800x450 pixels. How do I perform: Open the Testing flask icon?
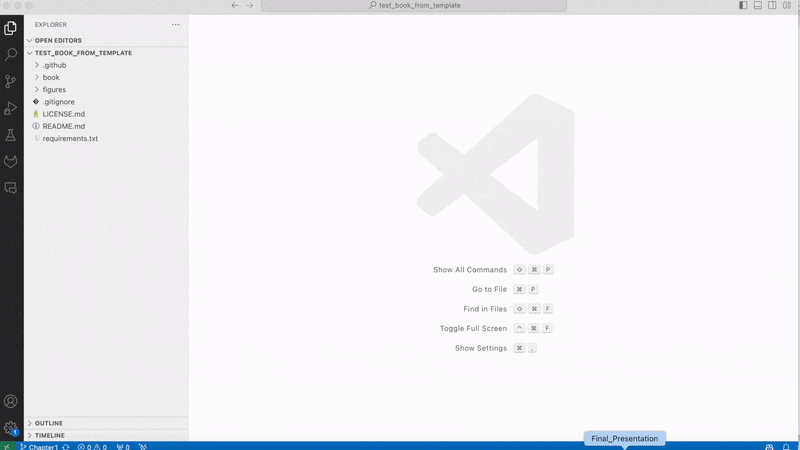point(10,135)
